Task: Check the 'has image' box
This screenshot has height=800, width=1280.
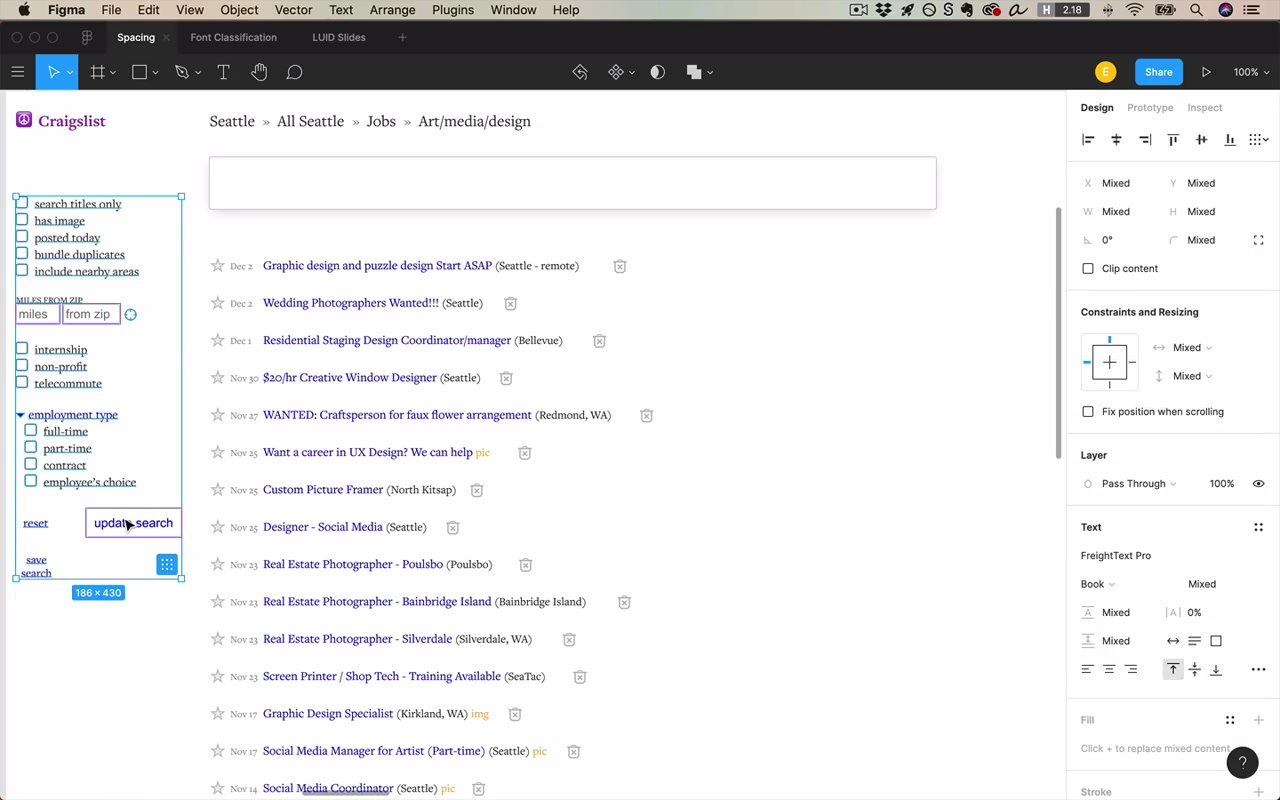Action: pos(22,220)
